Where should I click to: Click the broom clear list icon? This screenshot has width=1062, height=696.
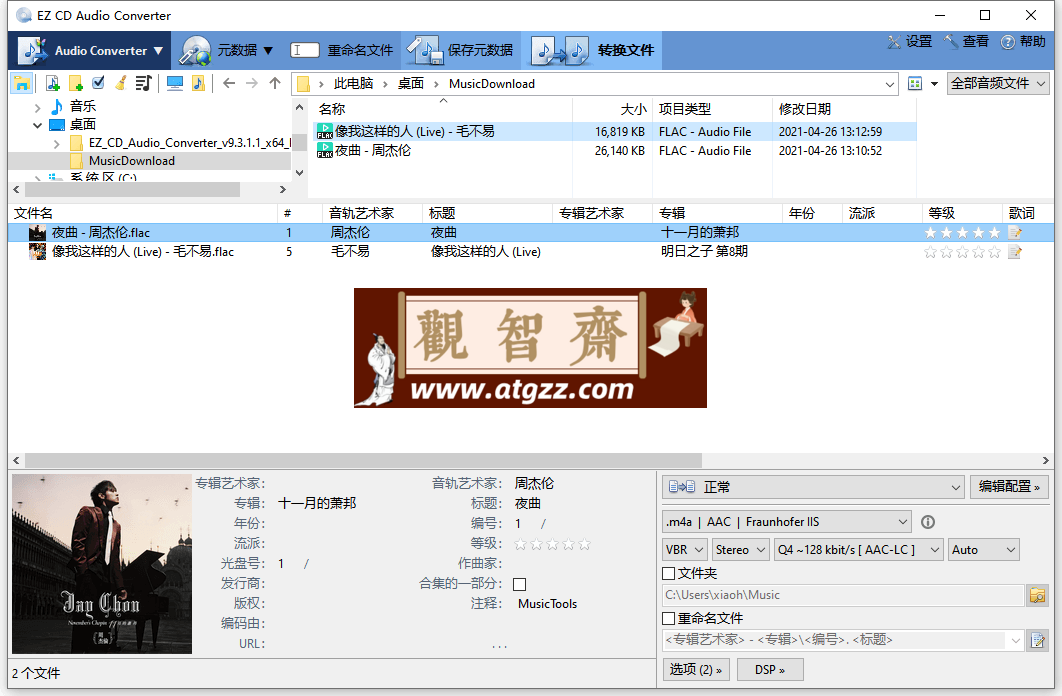[x=121, y=83]
